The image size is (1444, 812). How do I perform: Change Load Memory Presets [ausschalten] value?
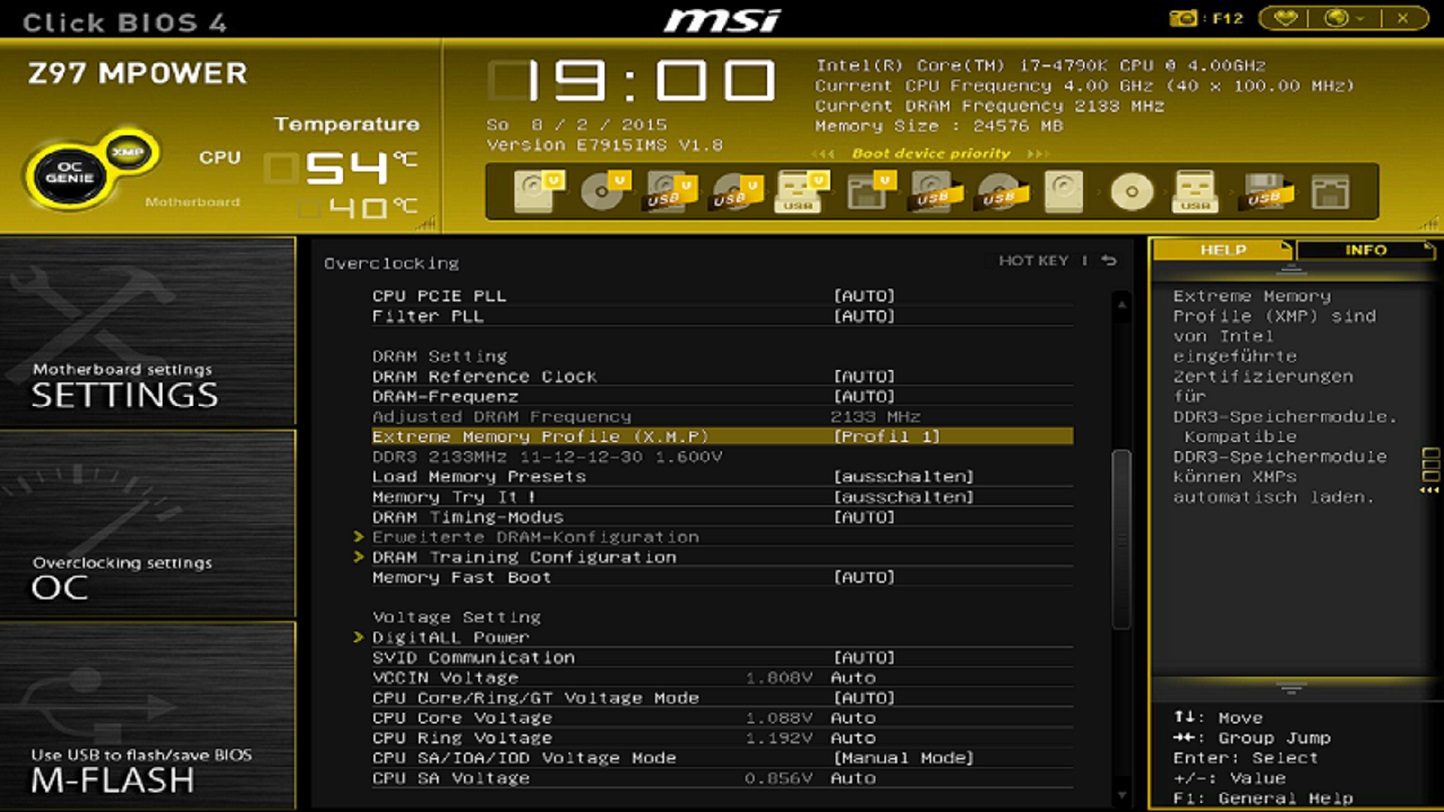pyautogui.click(x=903, y=476)
